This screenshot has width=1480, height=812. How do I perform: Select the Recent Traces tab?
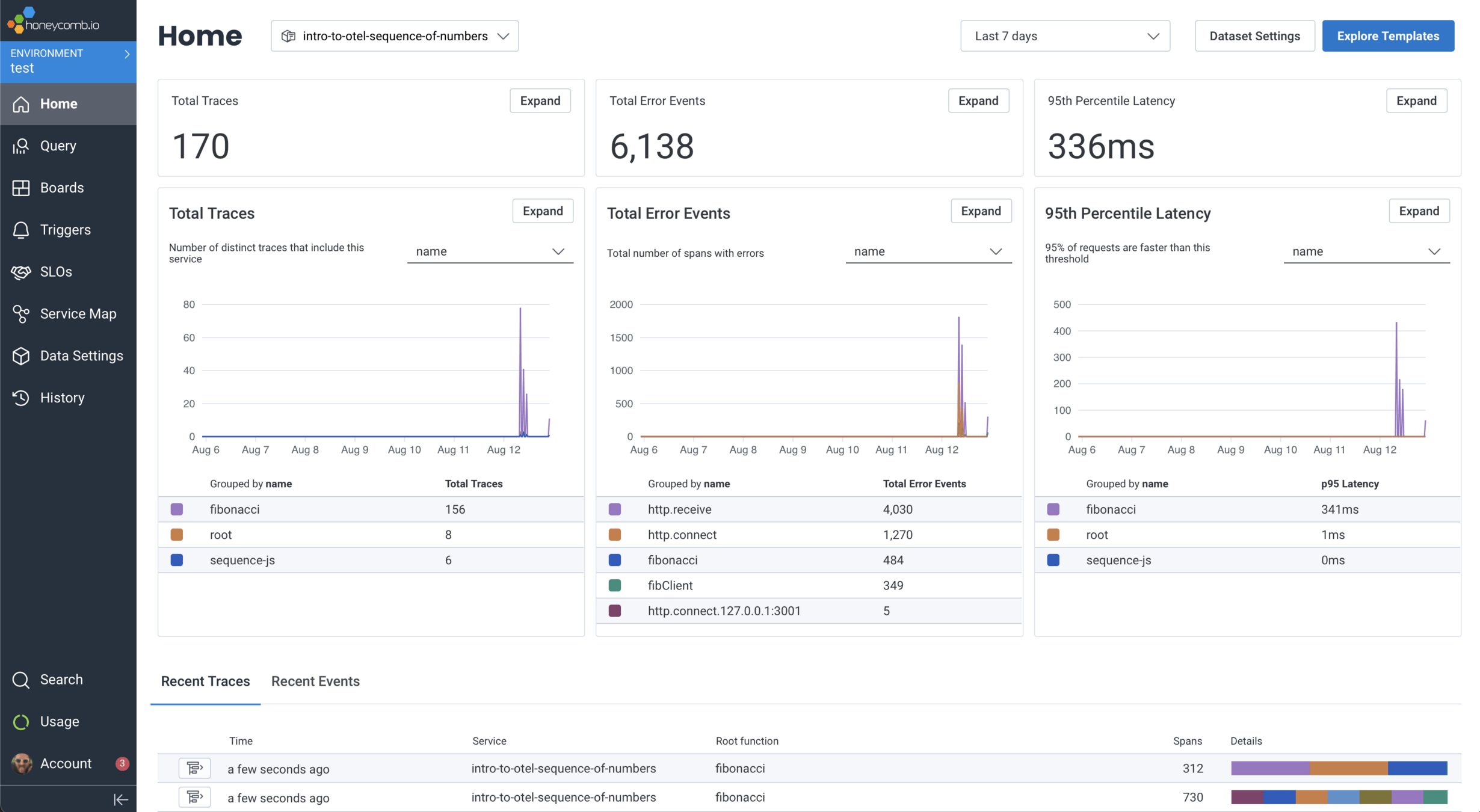(x=205, y=681)
